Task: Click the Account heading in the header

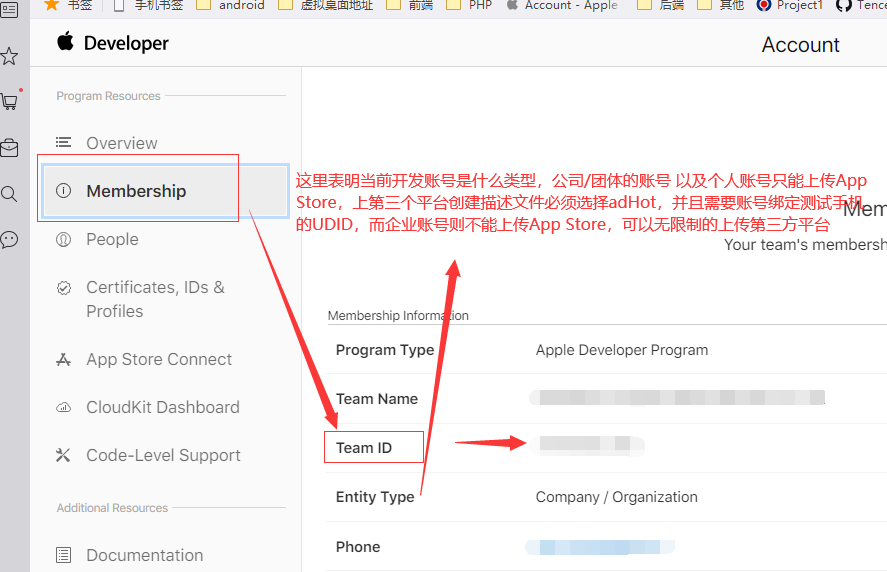Action: click(x=800, y=45)
